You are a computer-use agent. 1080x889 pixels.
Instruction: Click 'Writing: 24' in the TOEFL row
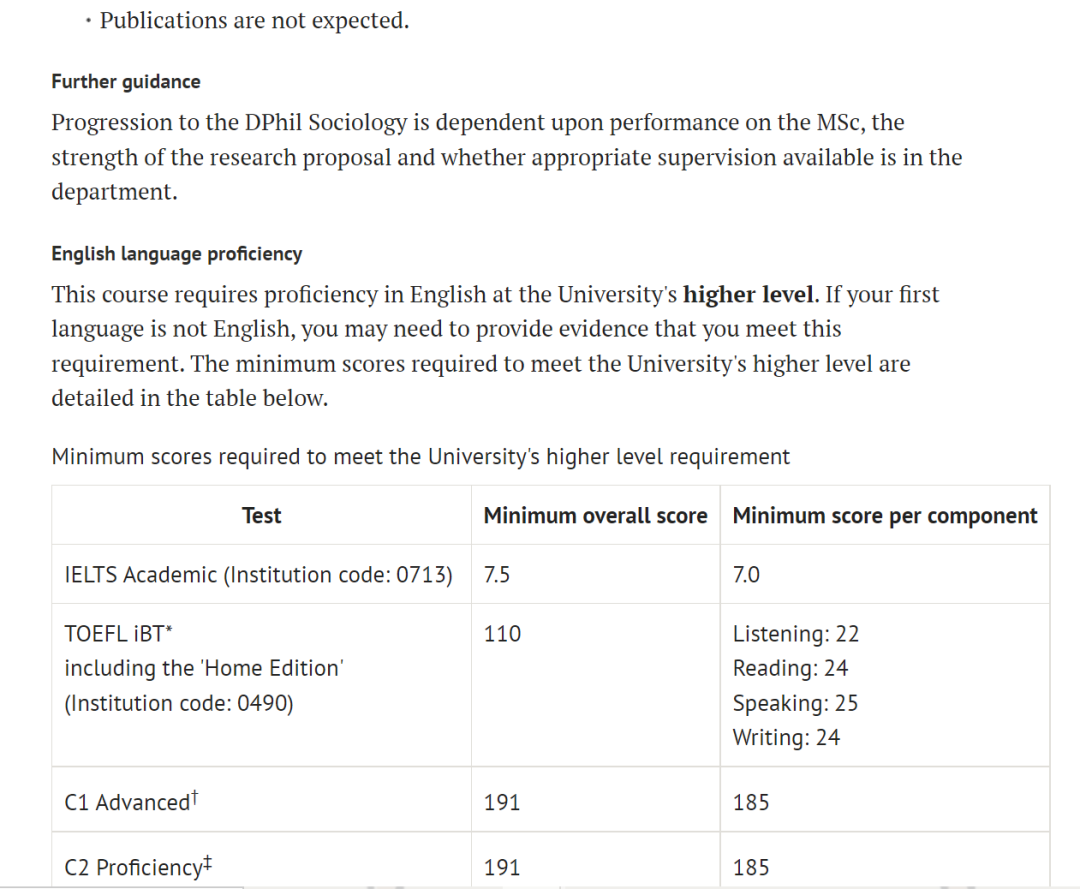[786, 738]
